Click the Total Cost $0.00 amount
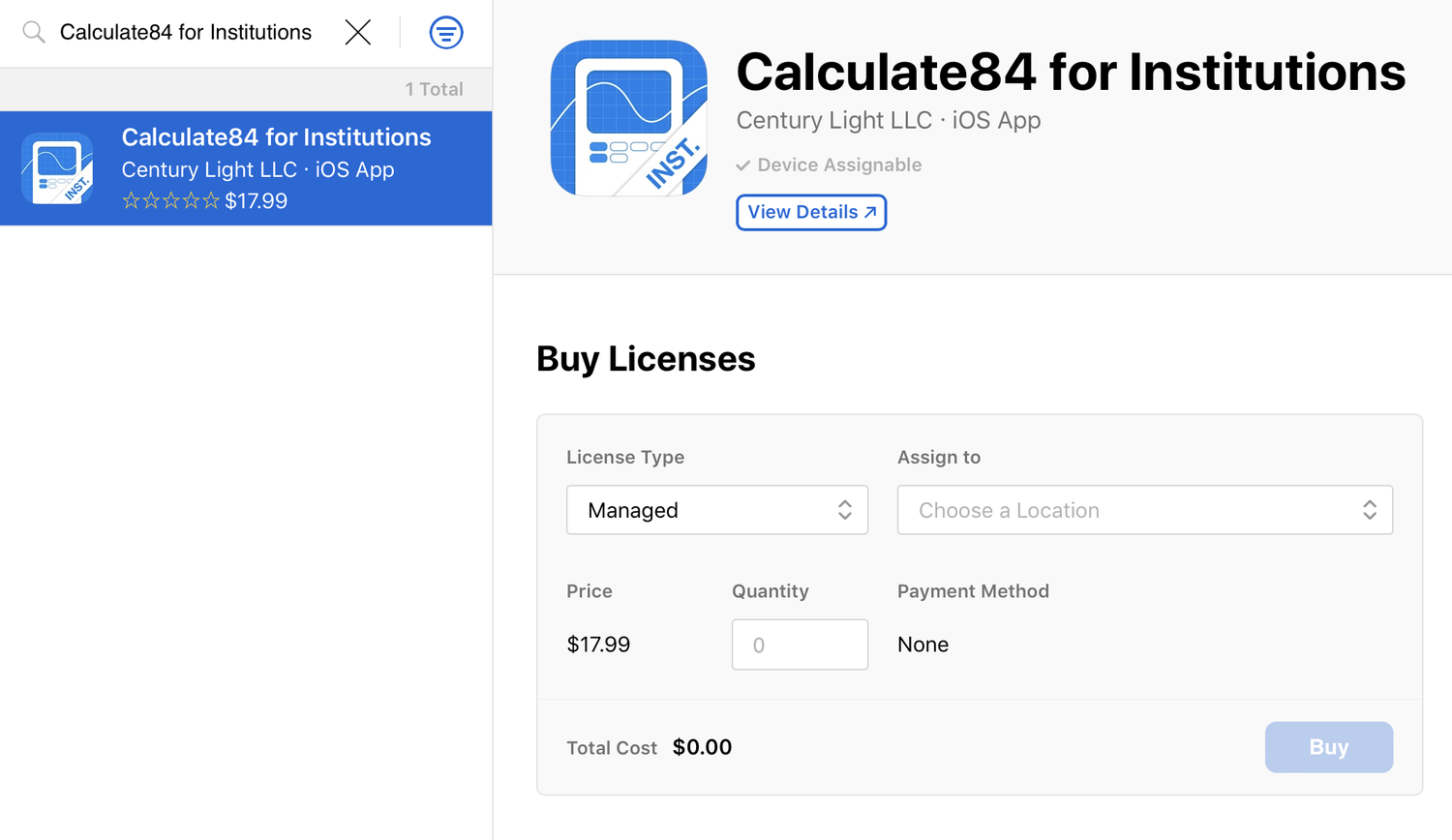This screenshot has height=840, width=1452. (702, 747)
